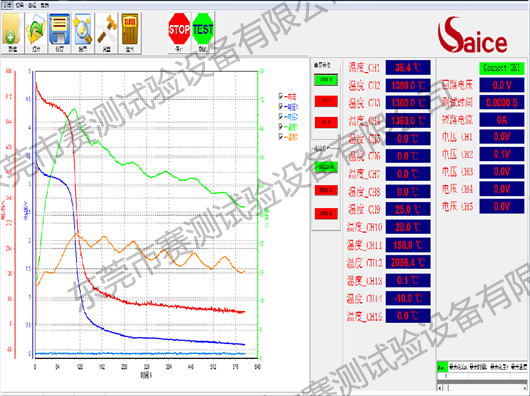Toggle the orange temperature2 curve checkbox
This screenshot has width=530, height=396.
[281, 137]
